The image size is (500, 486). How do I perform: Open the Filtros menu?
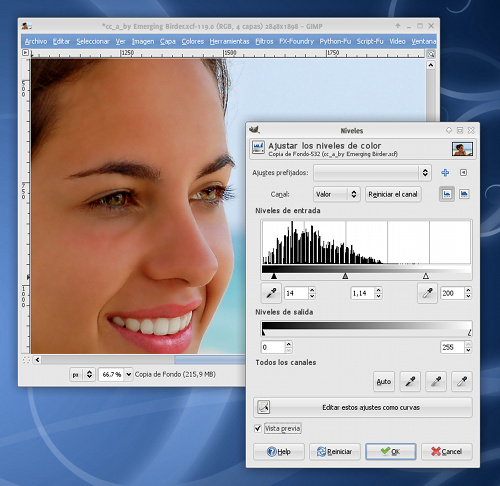[264, 41]
